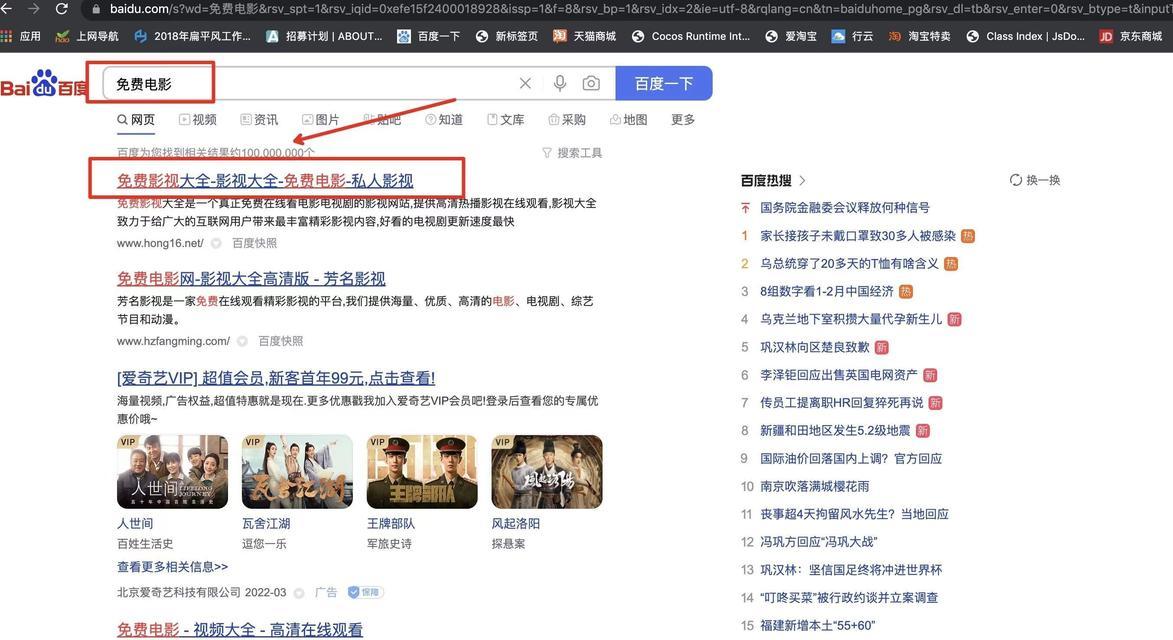The image size is (1173, 640).
Task: Open hot topic 福建新增本土"55+60"
Action: pos(818,626)
